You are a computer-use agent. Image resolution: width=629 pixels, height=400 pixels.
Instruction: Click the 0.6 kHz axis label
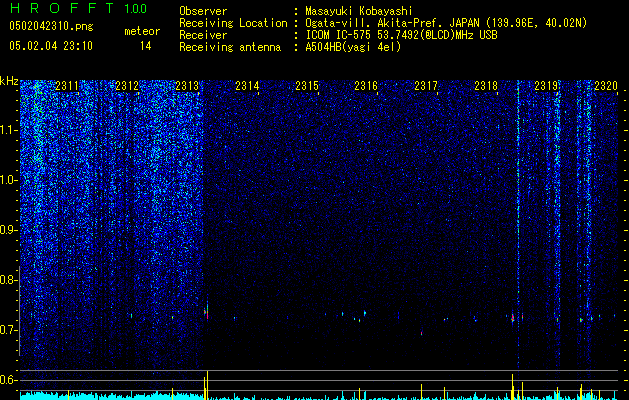pos(8,380)
